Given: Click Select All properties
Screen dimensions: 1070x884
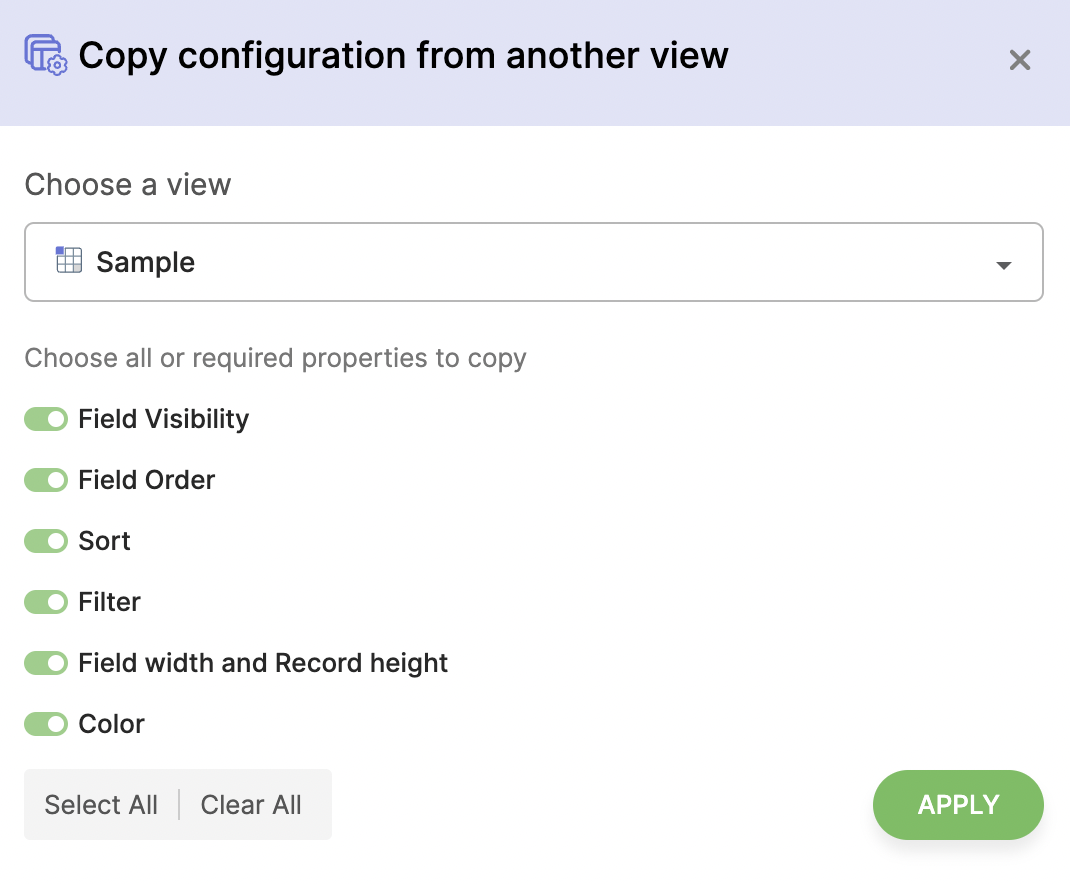Looking at the screenshot, I should pos(101,805).
